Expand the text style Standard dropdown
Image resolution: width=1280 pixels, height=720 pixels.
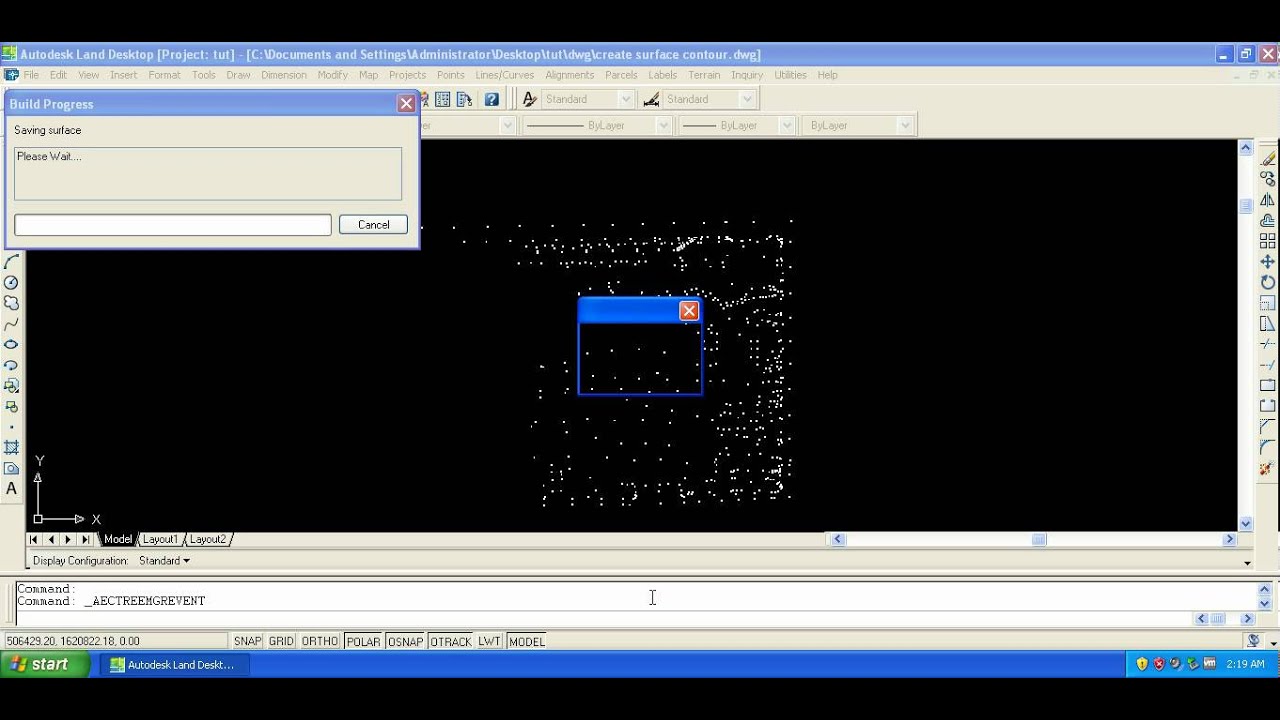626,99
